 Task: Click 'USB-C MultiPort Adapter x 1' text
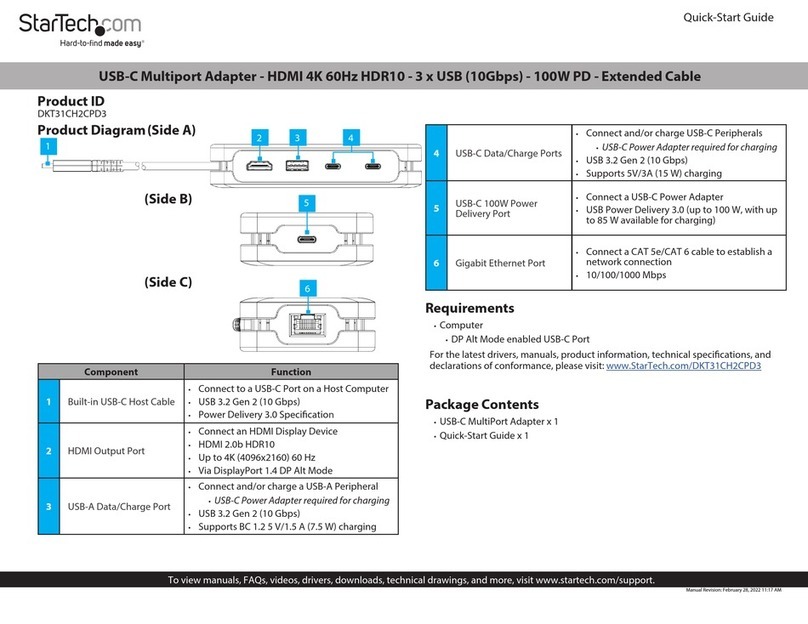click(x=498, y=421)
